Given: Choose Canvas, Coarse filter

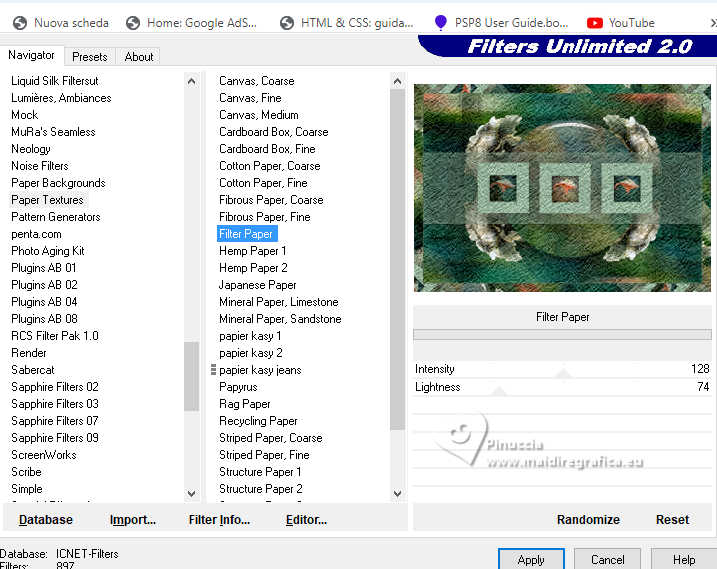Looking at the screenshot, I should point(257,81).
